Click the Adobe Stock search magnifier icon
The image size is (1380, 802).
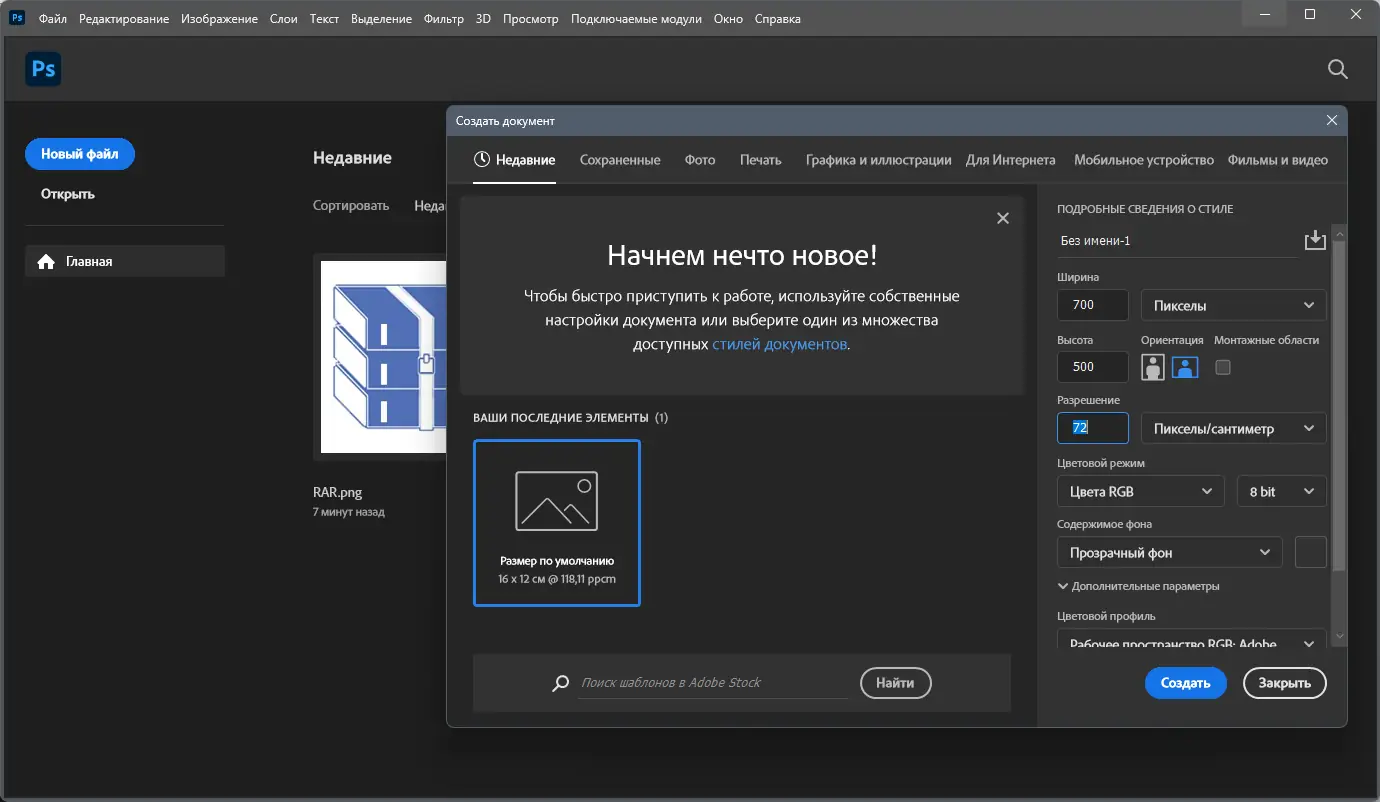(x=560, y=683)
